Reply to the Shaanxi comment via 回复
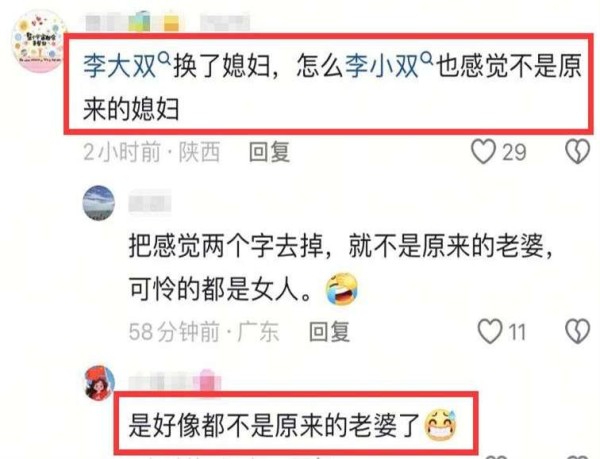The image size is (600, 459). pos(269,152)
